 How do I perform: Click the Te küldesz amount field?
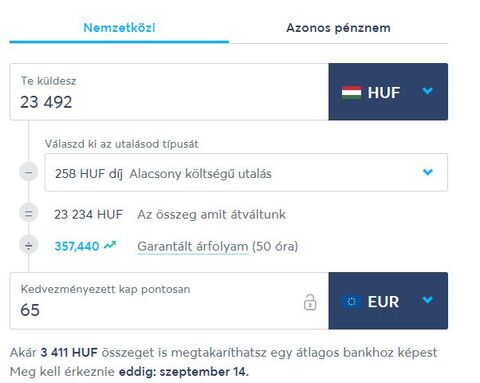click(169, 92)
